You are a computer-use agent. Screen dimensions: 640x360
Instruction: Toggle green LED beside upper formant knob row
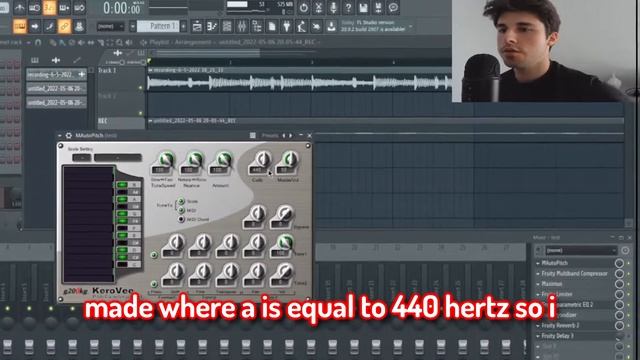coord(154,255)
